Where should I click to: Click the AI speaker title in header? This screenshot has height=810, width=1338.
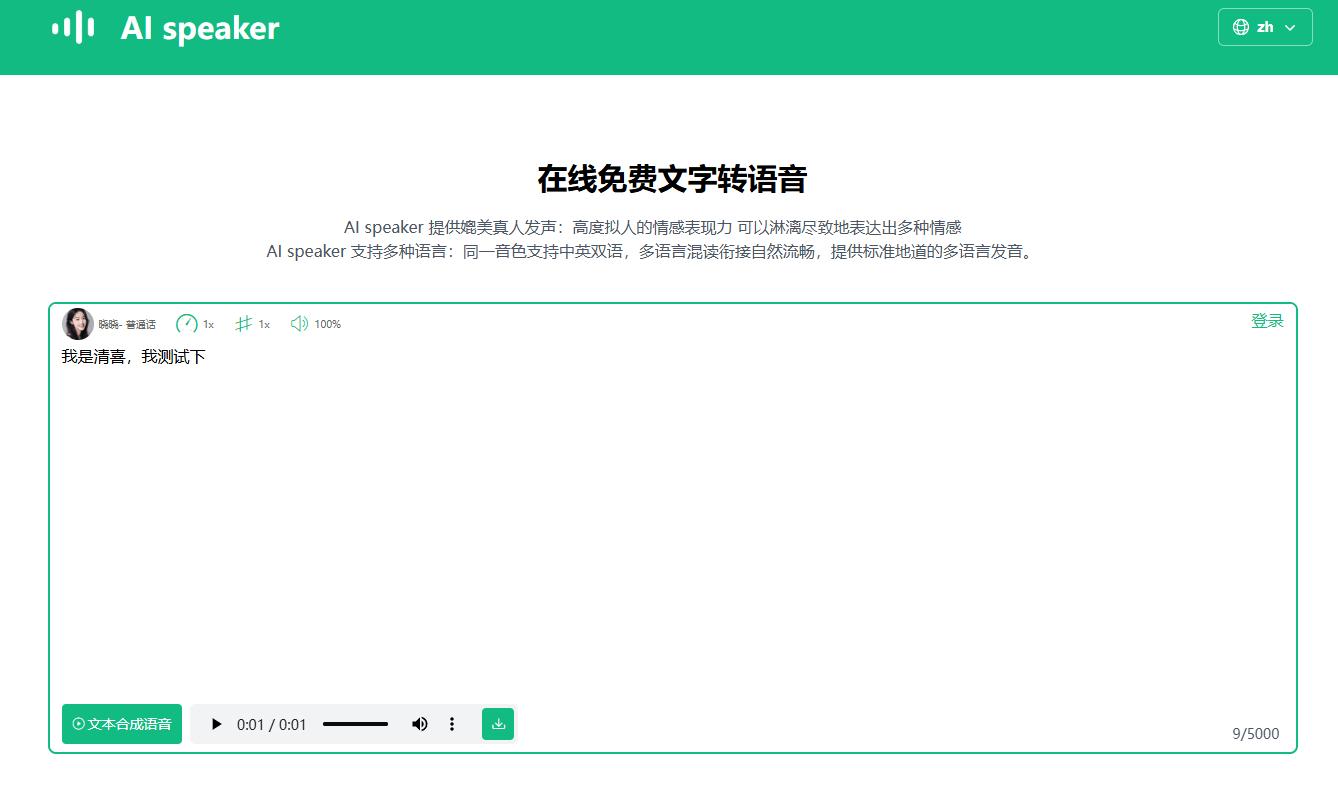click(199, 27)
